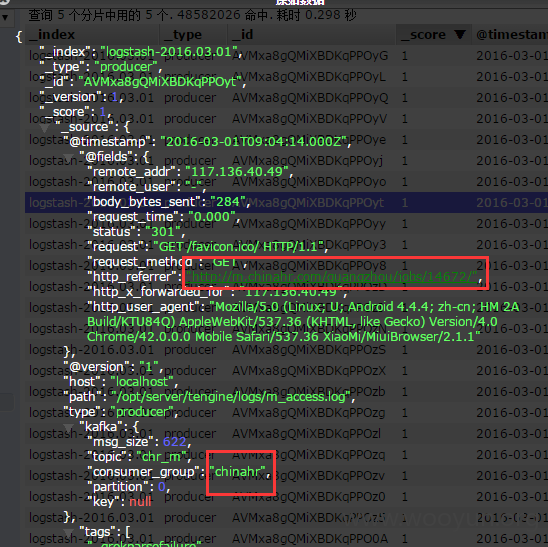The width and height of the screenshot is (548, 547).
Task: Sort by the _score column header
Action: pos(433,35)
